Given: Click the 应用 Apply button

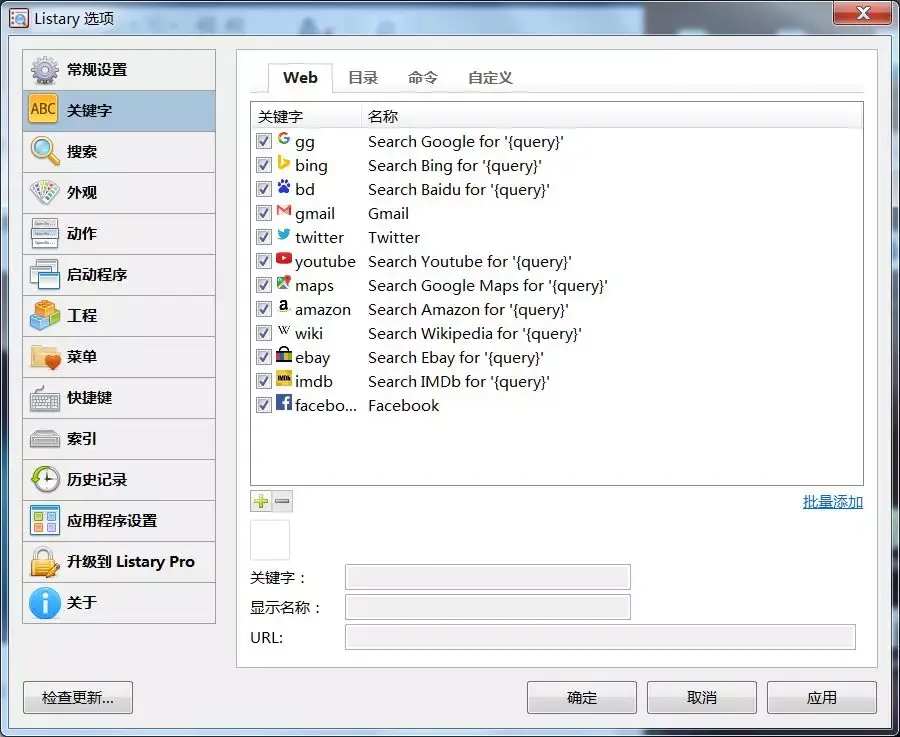Looking at the screenshot, I should (821, 697).
